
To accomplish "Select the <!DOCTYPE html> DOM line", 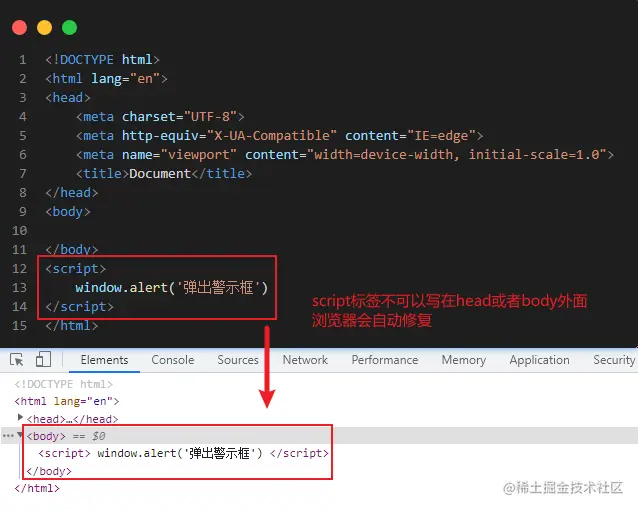I will 63,384.
